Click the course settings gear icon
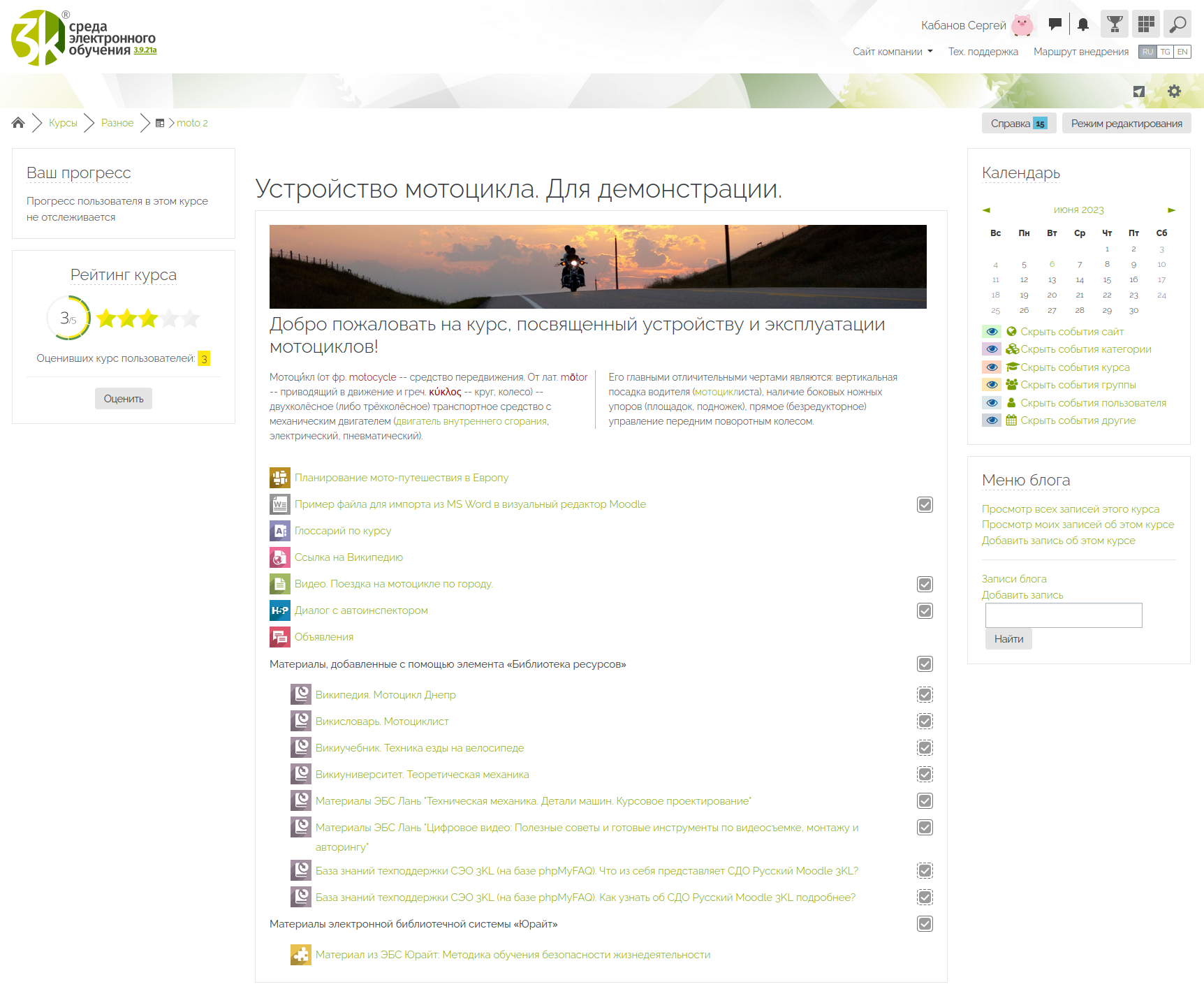 point(1174,91)
